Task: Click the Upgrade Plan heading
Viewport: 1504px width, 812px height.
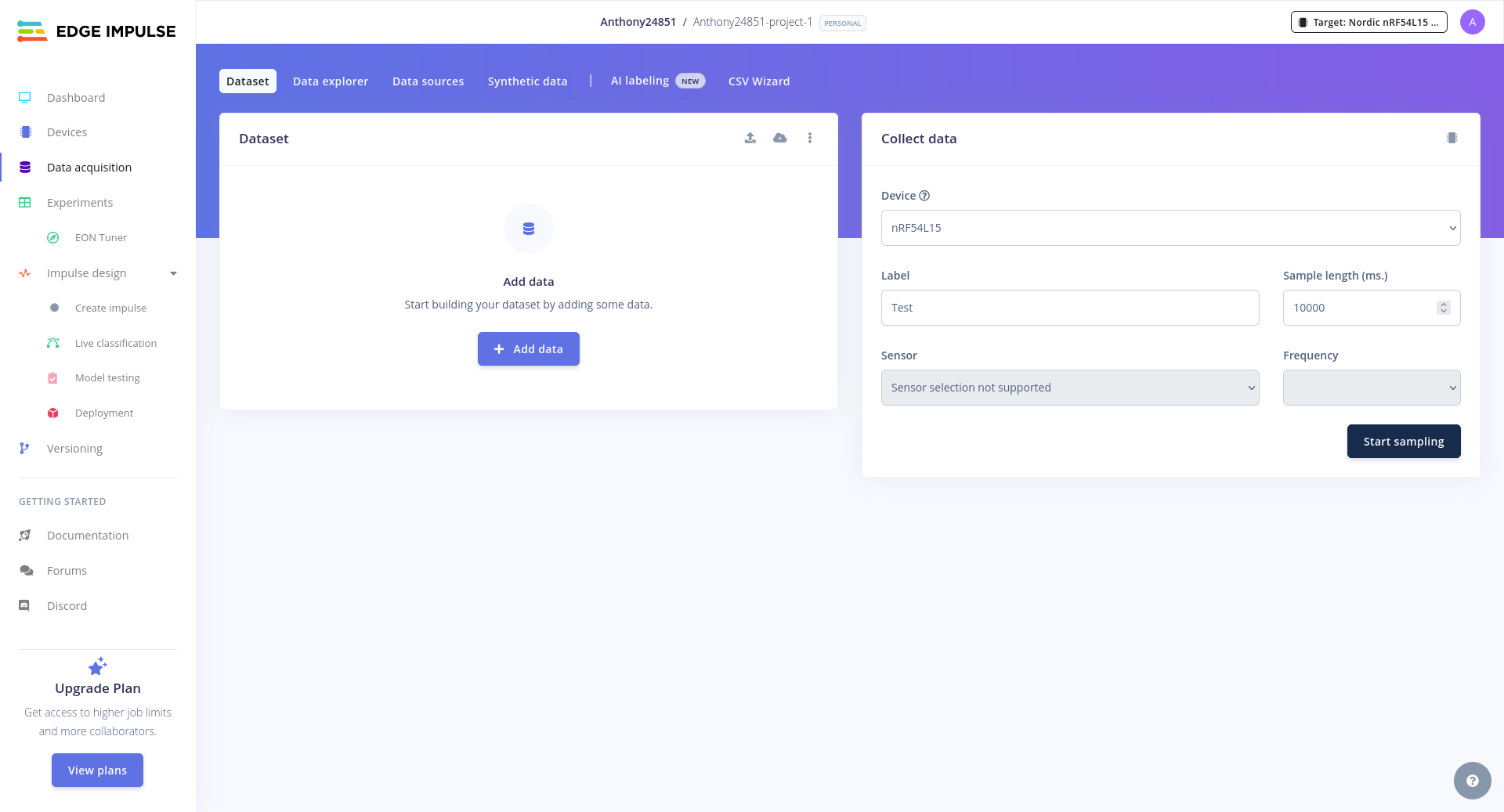Action: pyautogui.click(x=98, y=688)
